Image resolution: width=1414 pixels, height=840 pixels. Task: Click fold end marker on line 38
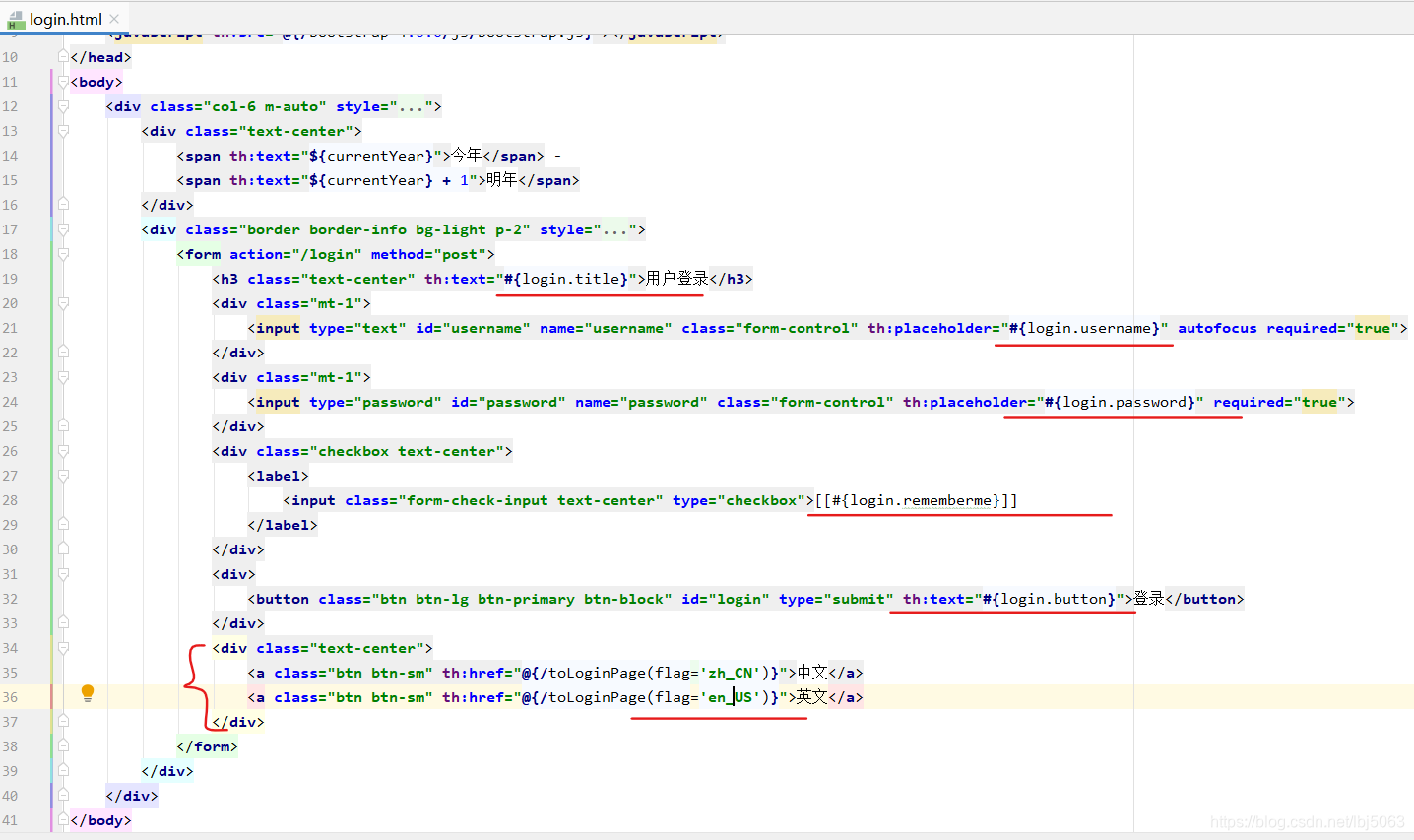click(63, 746)
